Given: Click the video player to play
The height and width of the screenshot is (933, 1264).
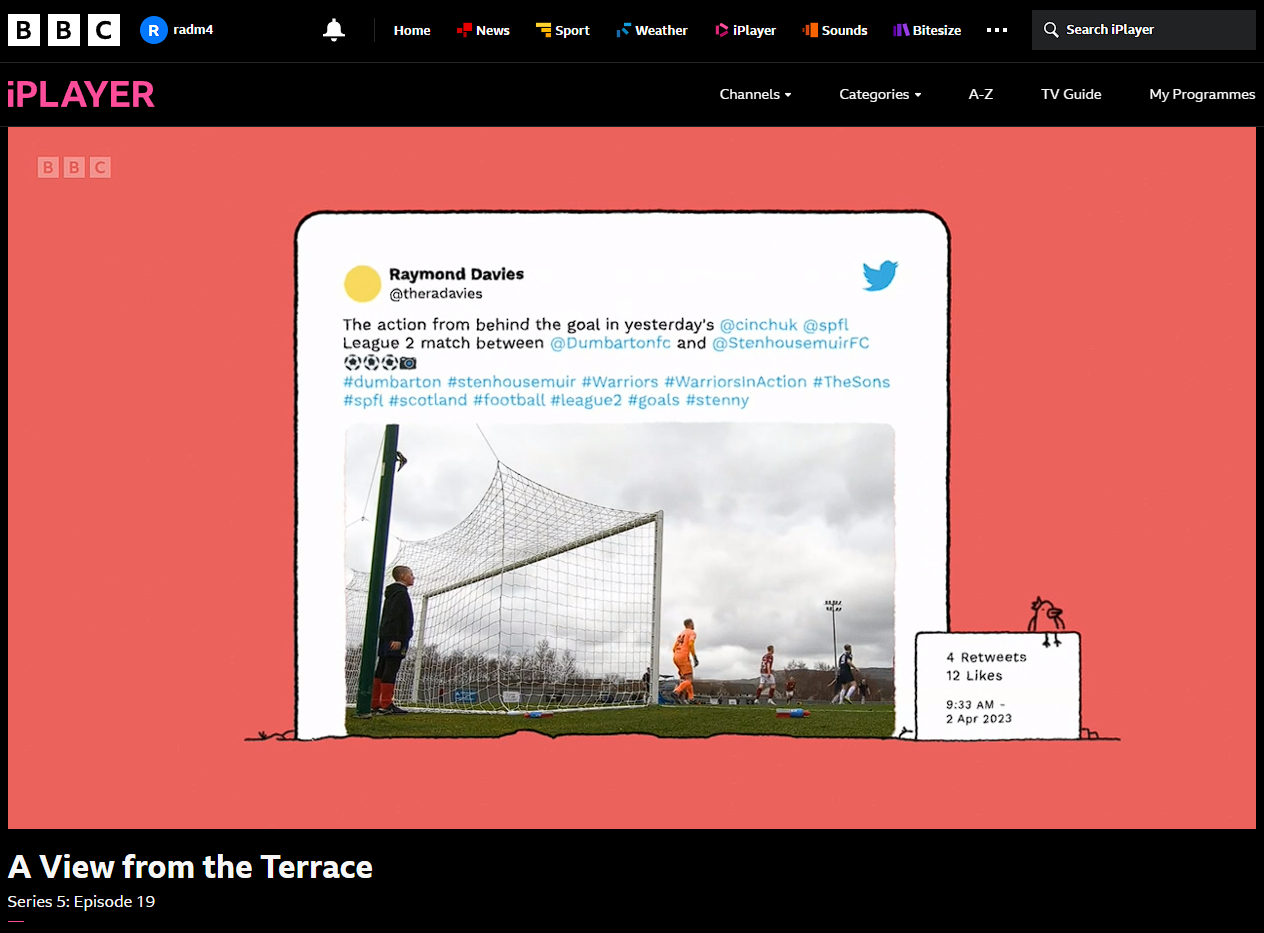Looking at the screenshot, I should pyautogui.click(x=632, y=478).
